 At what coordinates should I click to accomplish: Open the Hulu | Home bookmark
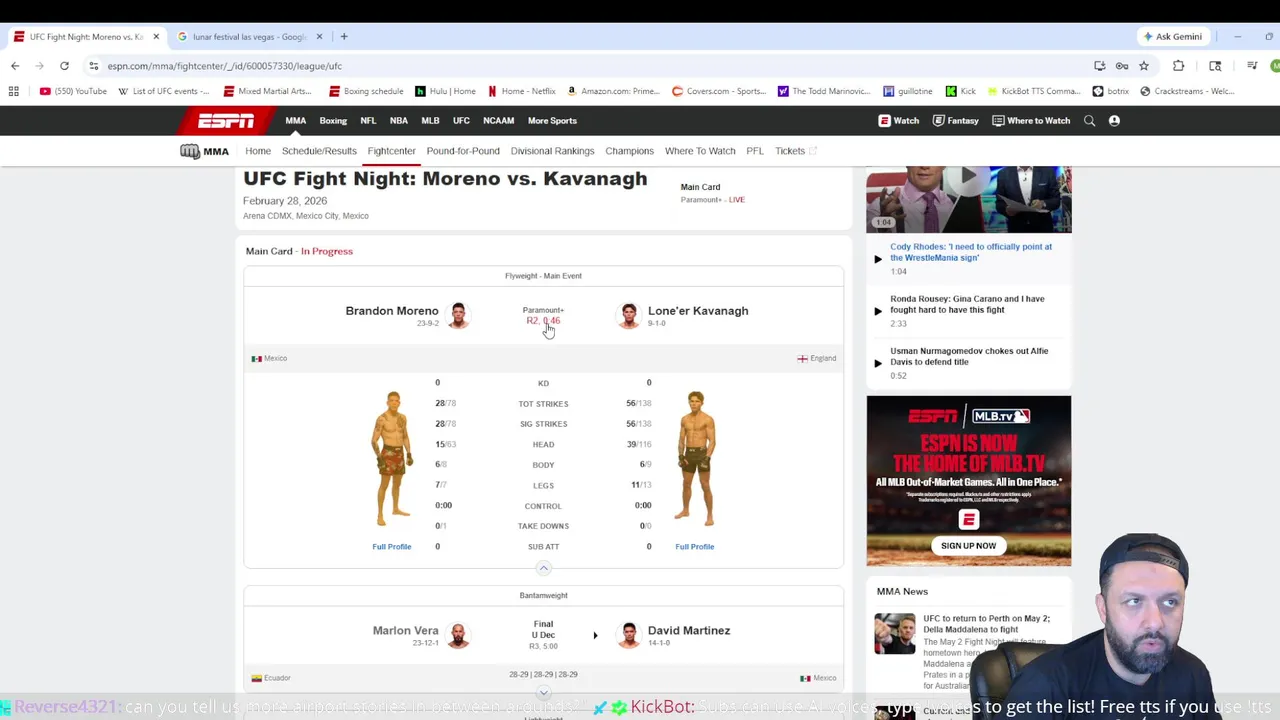pos(446,91)
